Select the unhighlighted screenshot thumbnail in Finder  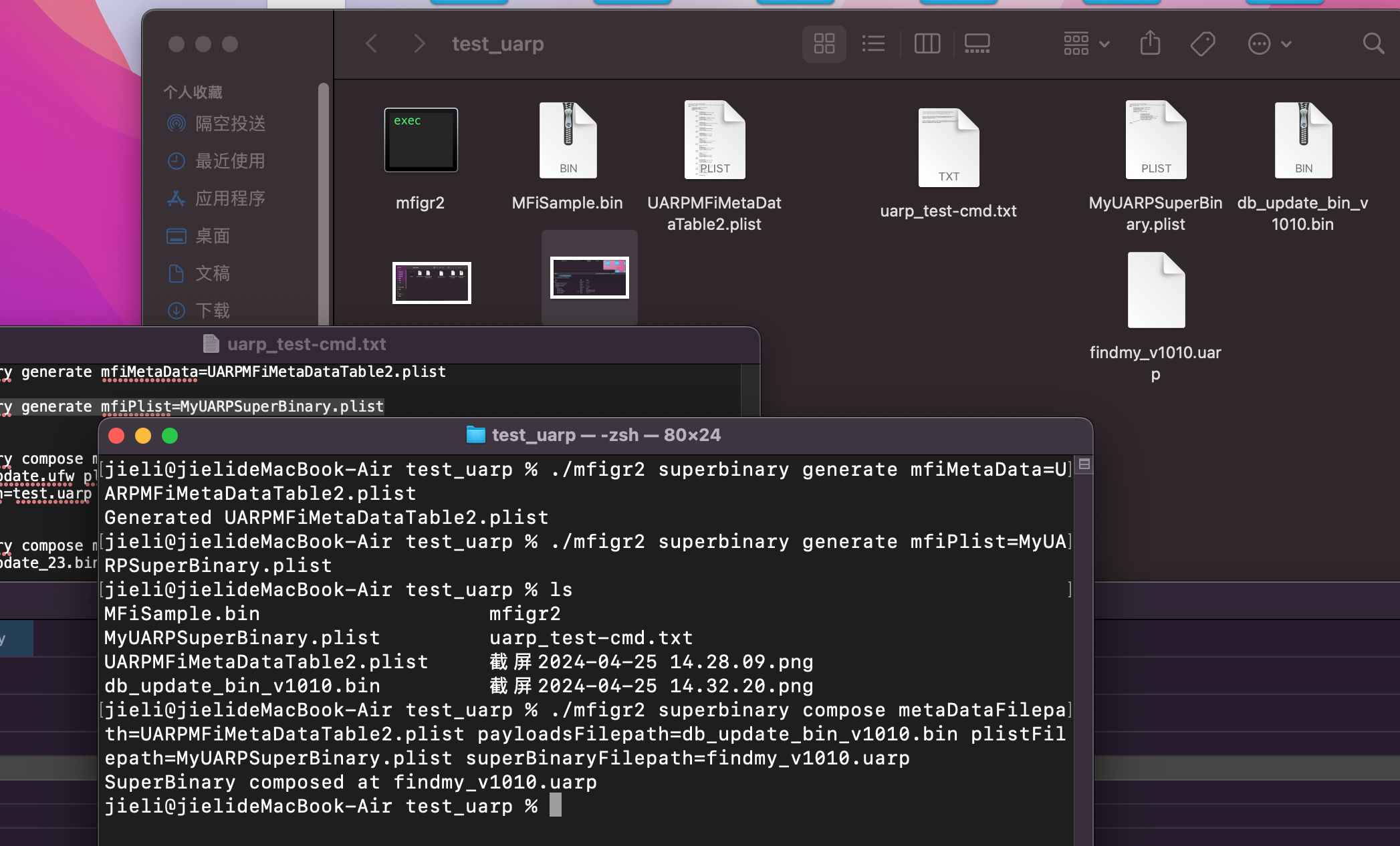[431, 282]
